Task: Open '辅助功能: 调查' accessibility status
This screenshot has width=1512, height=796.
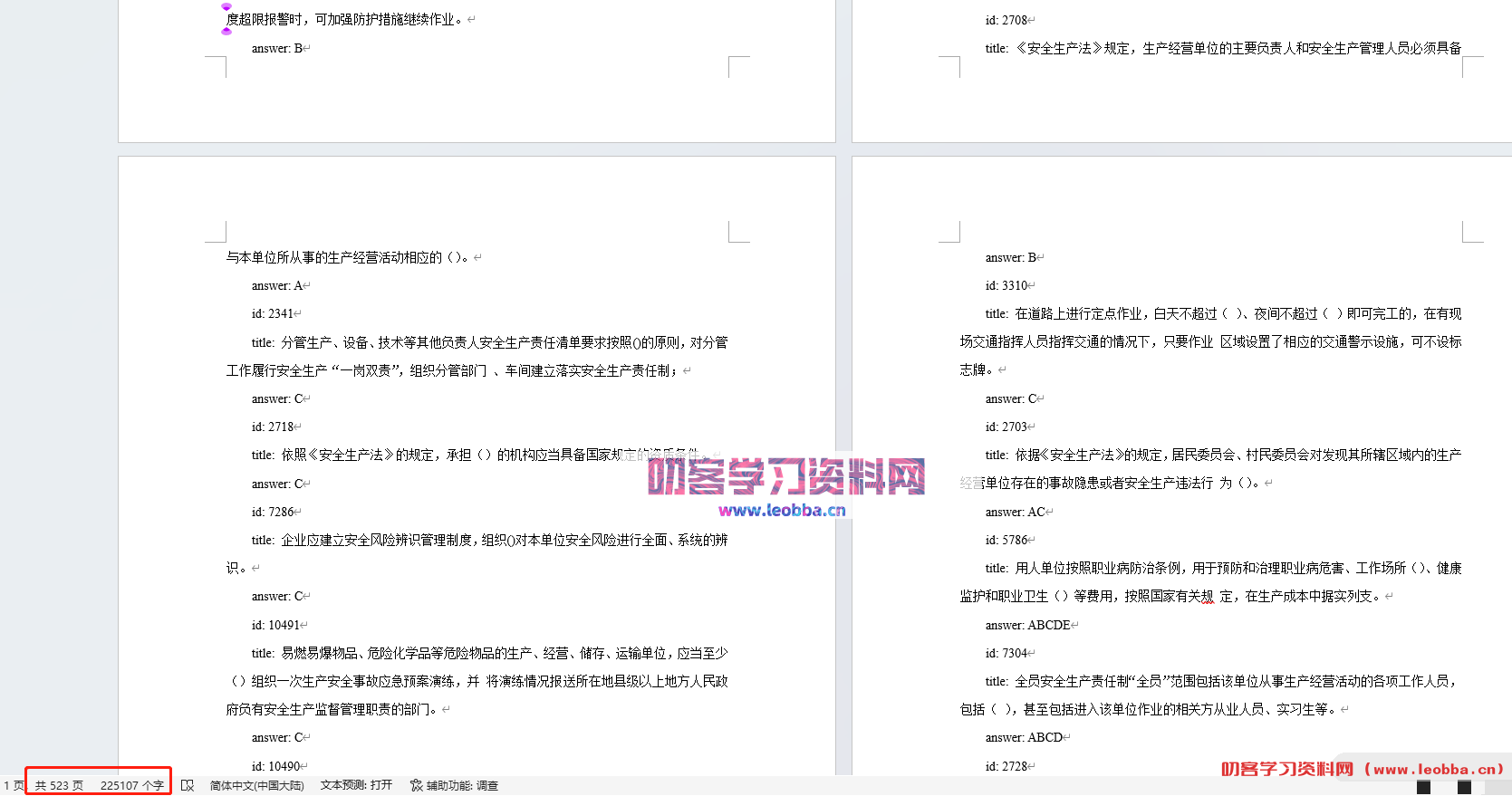Action: (x=462, y=785)
